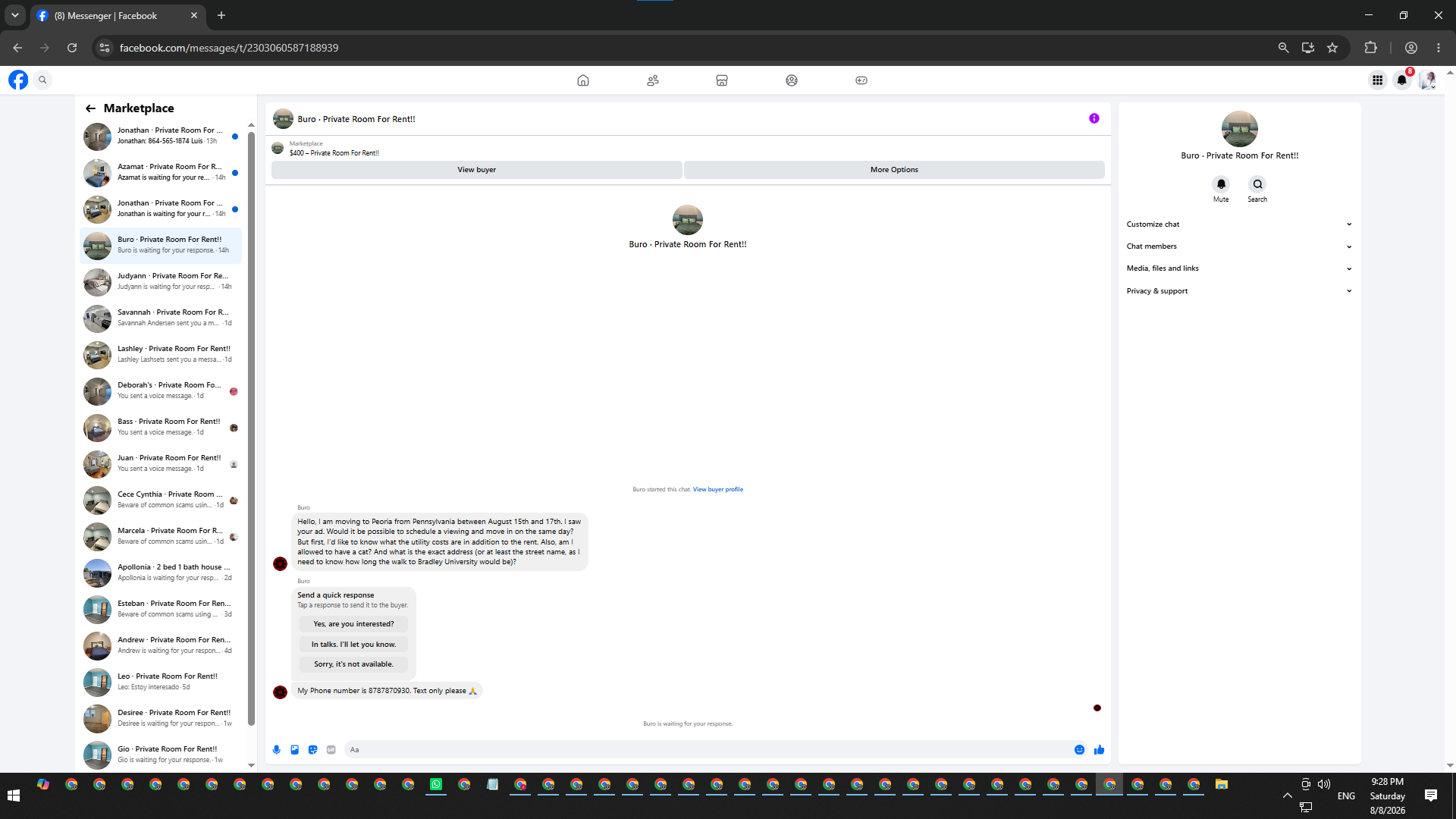Click the Facebook logo
1456x819 pixels.
(x=18, y=80)
